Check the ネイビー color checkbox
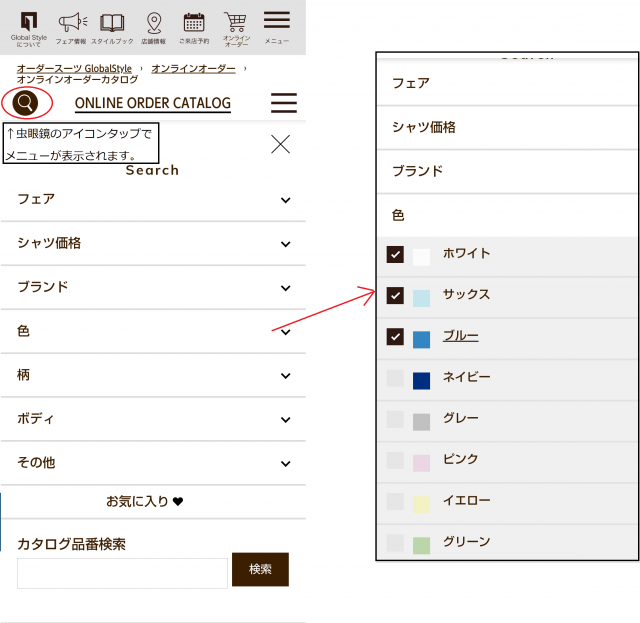This screenshot has height=623, width=640. (x=395, y=378)
